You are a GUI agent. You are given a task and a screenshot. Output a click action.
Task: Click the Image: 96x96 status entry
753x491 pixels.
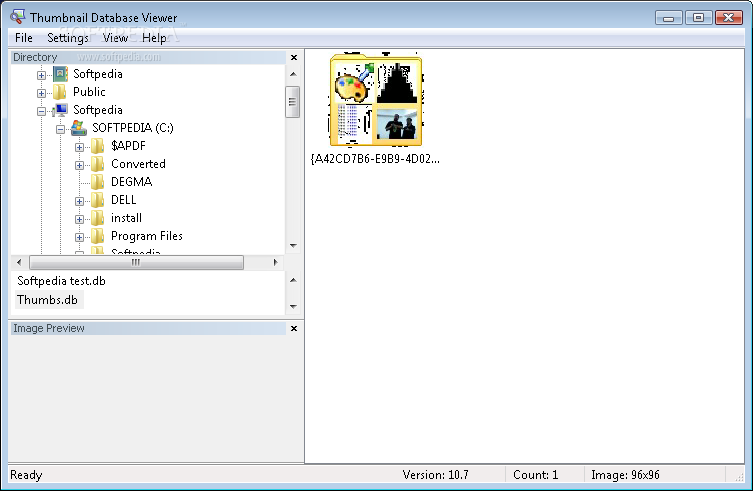tap(625, 475)
